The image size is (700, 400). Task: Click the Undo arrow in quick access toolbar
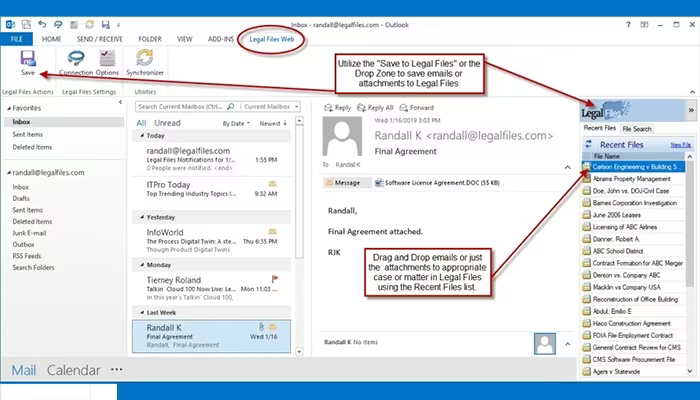(42, 25)
